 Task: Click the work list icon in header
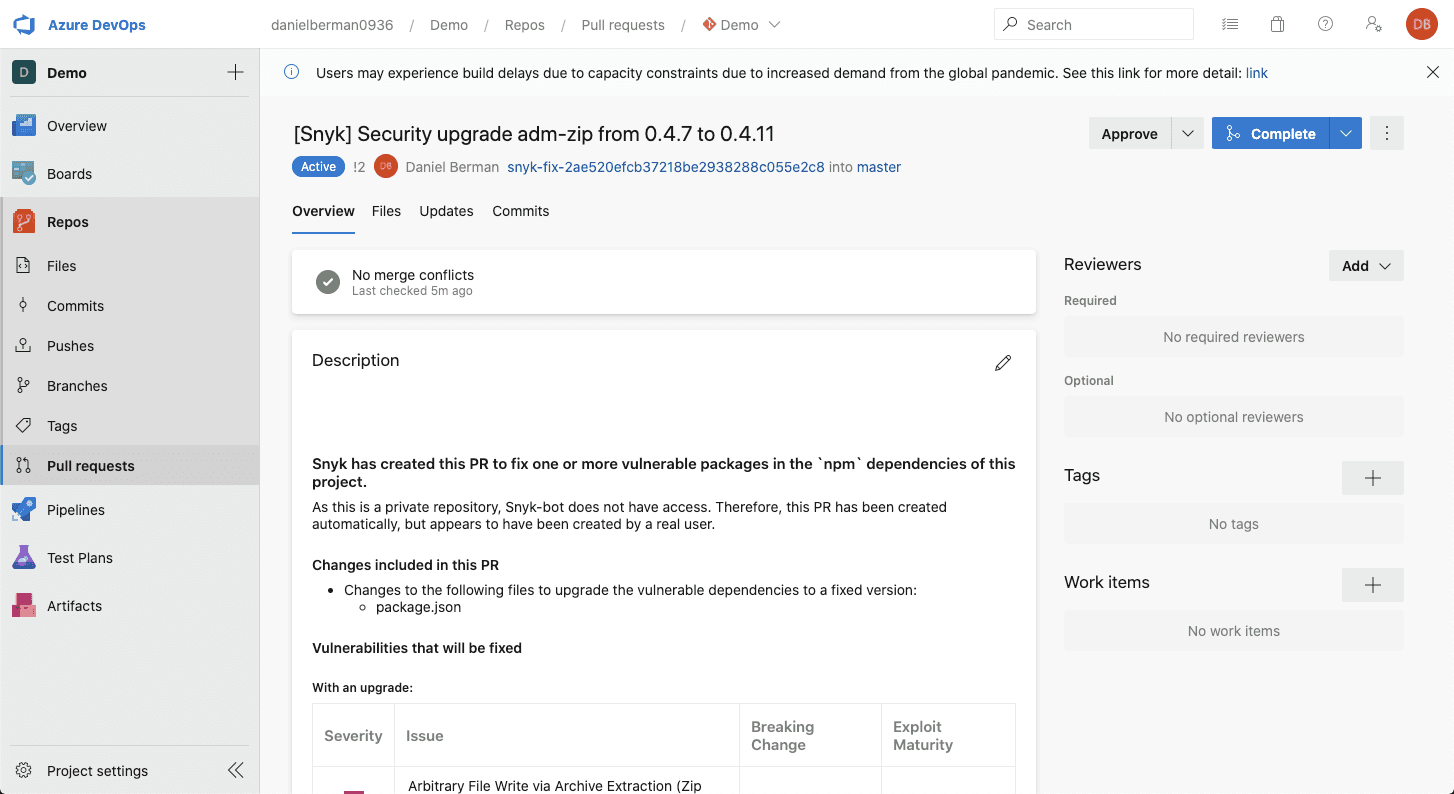click(x=1230, y=25)
